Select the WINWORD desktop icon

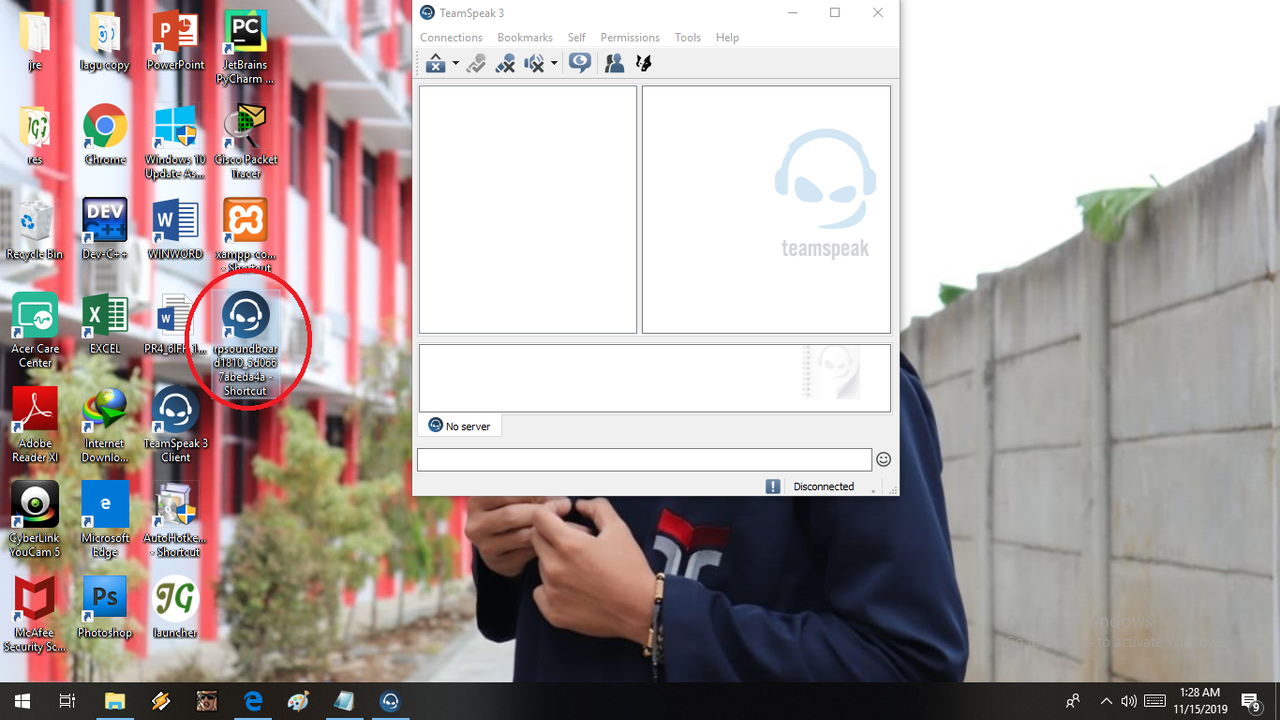(x=175, y=229)
